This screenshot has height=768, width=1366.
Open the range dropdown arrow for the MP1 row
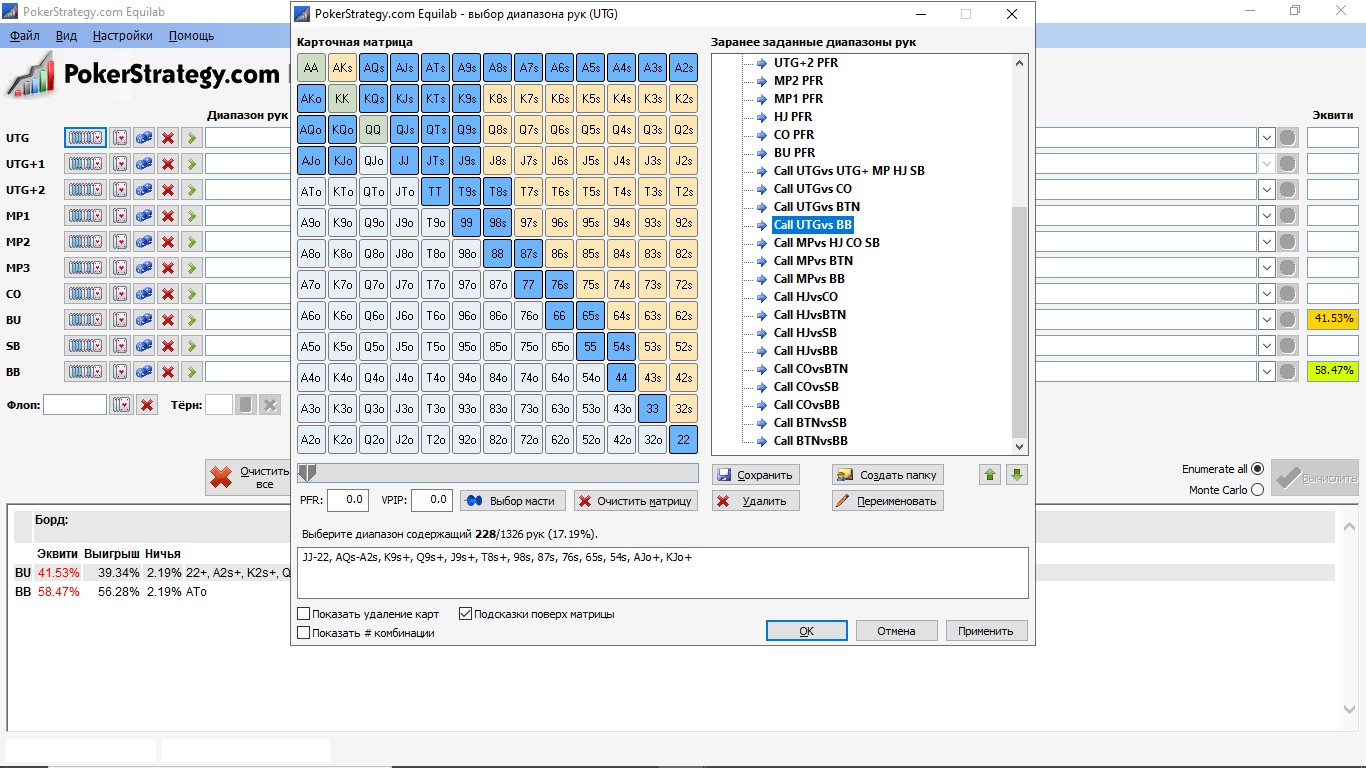1266,215
